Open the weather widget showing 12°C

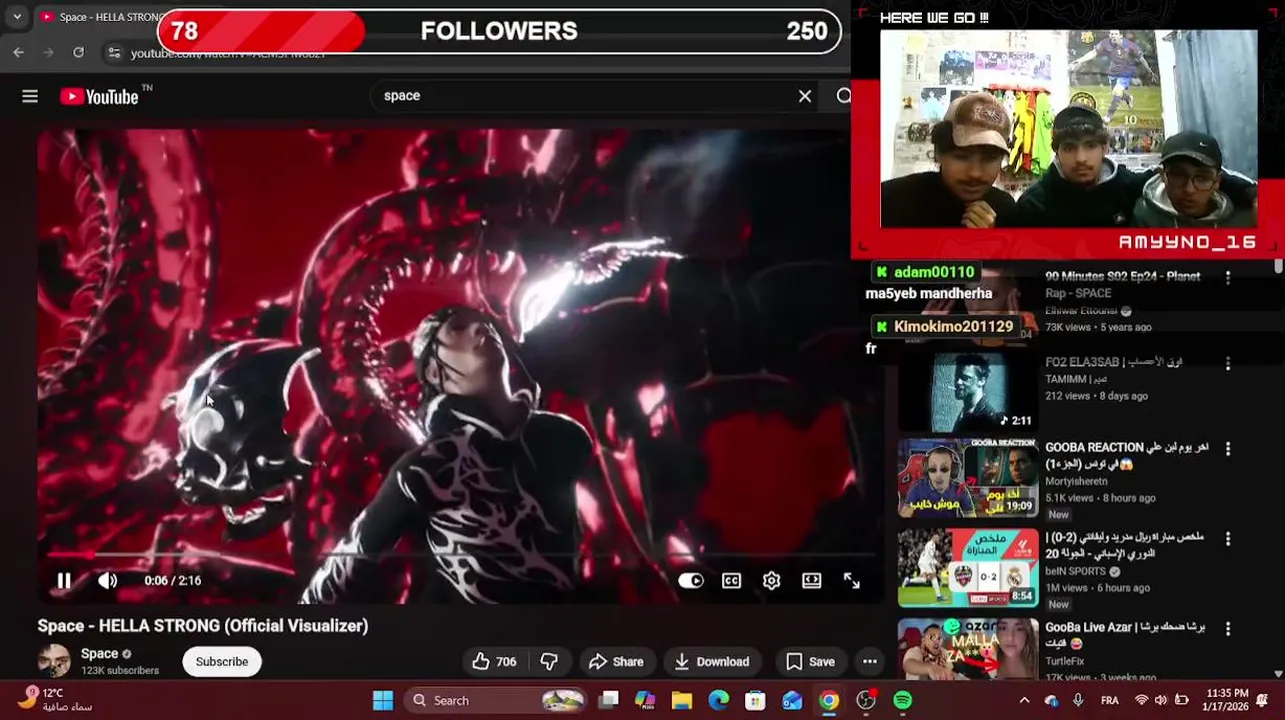coord(56,699)
